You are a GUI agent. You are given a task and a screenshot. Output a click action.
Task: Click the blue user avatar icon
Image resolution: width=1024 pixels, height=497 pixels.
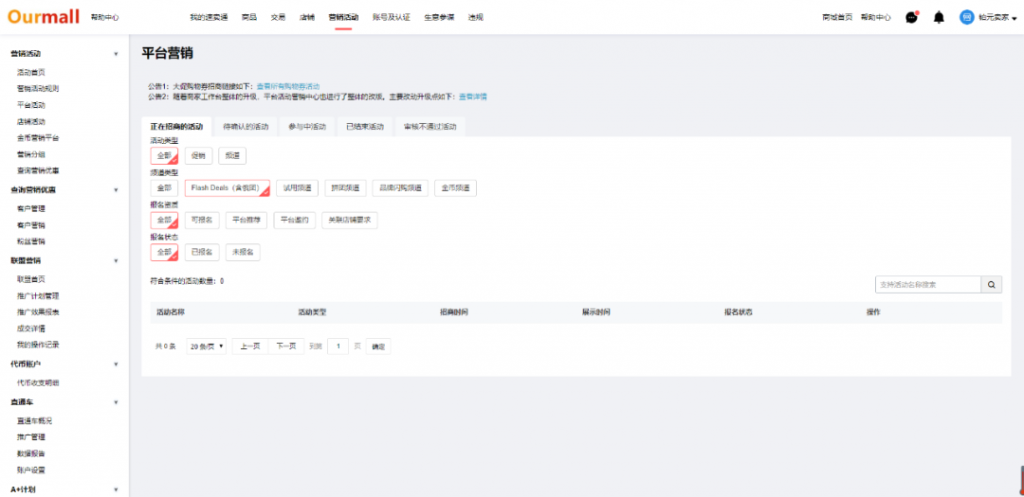[966, 17]
